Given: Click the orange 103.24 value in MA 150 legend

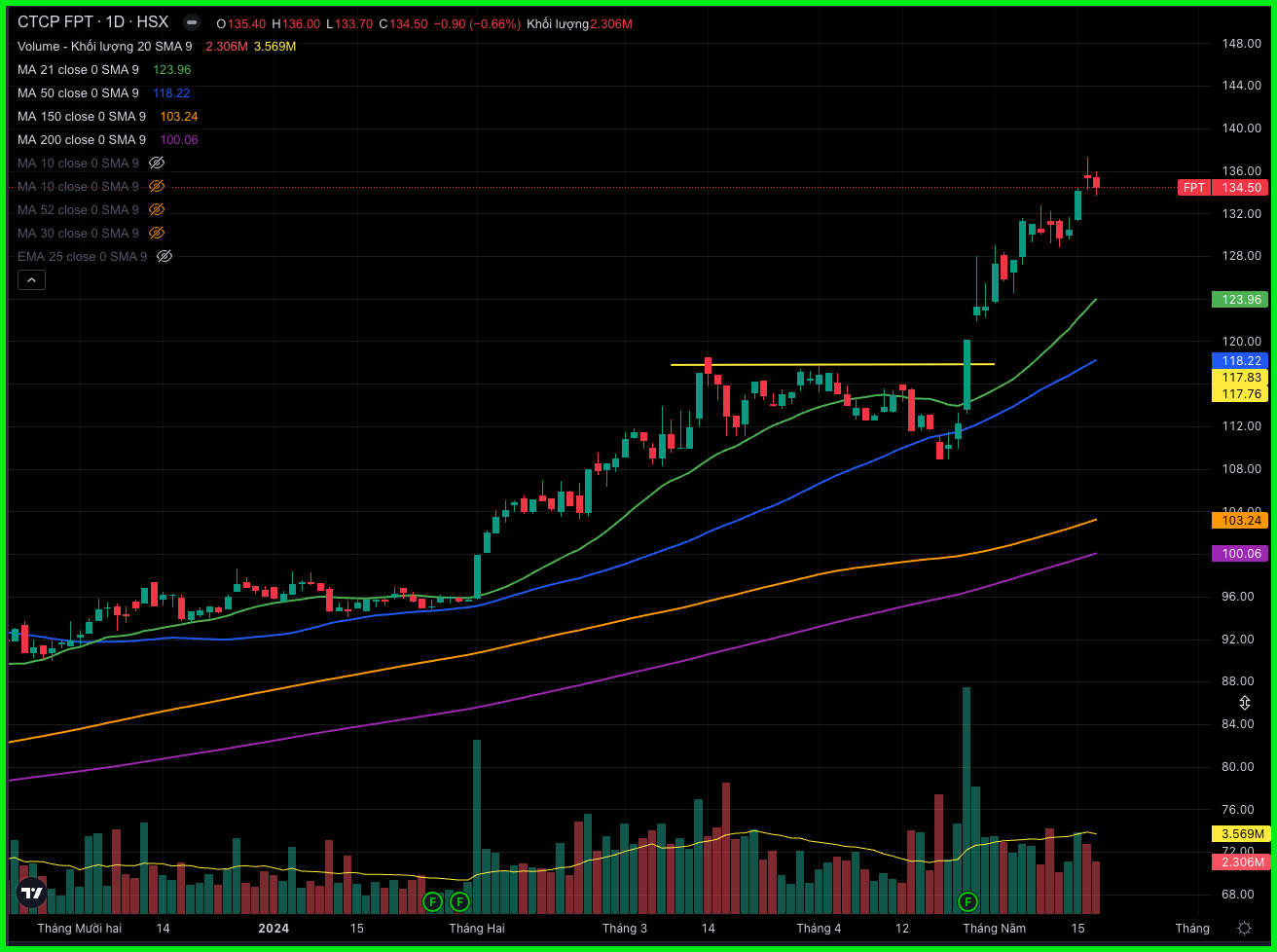Looking at the screenshot, I should [179, 117].
